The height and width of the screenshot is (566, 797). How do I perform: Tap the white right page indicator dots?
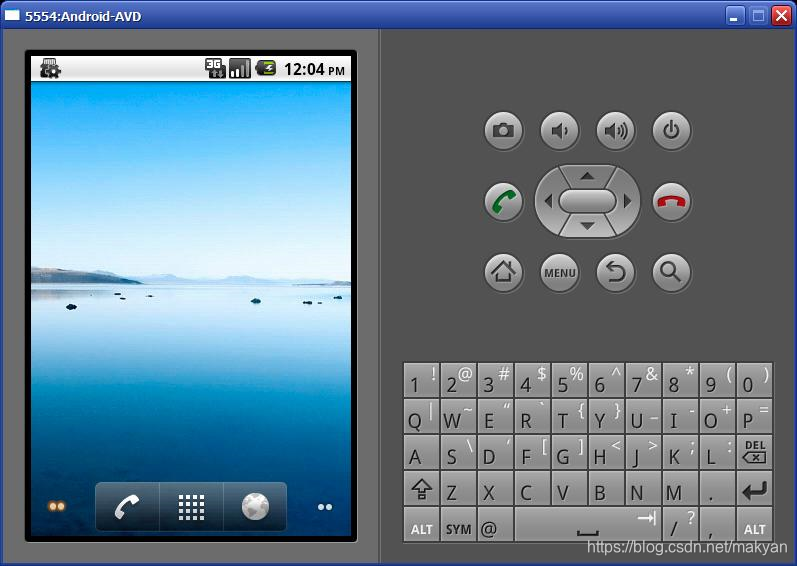click(325, 507)
